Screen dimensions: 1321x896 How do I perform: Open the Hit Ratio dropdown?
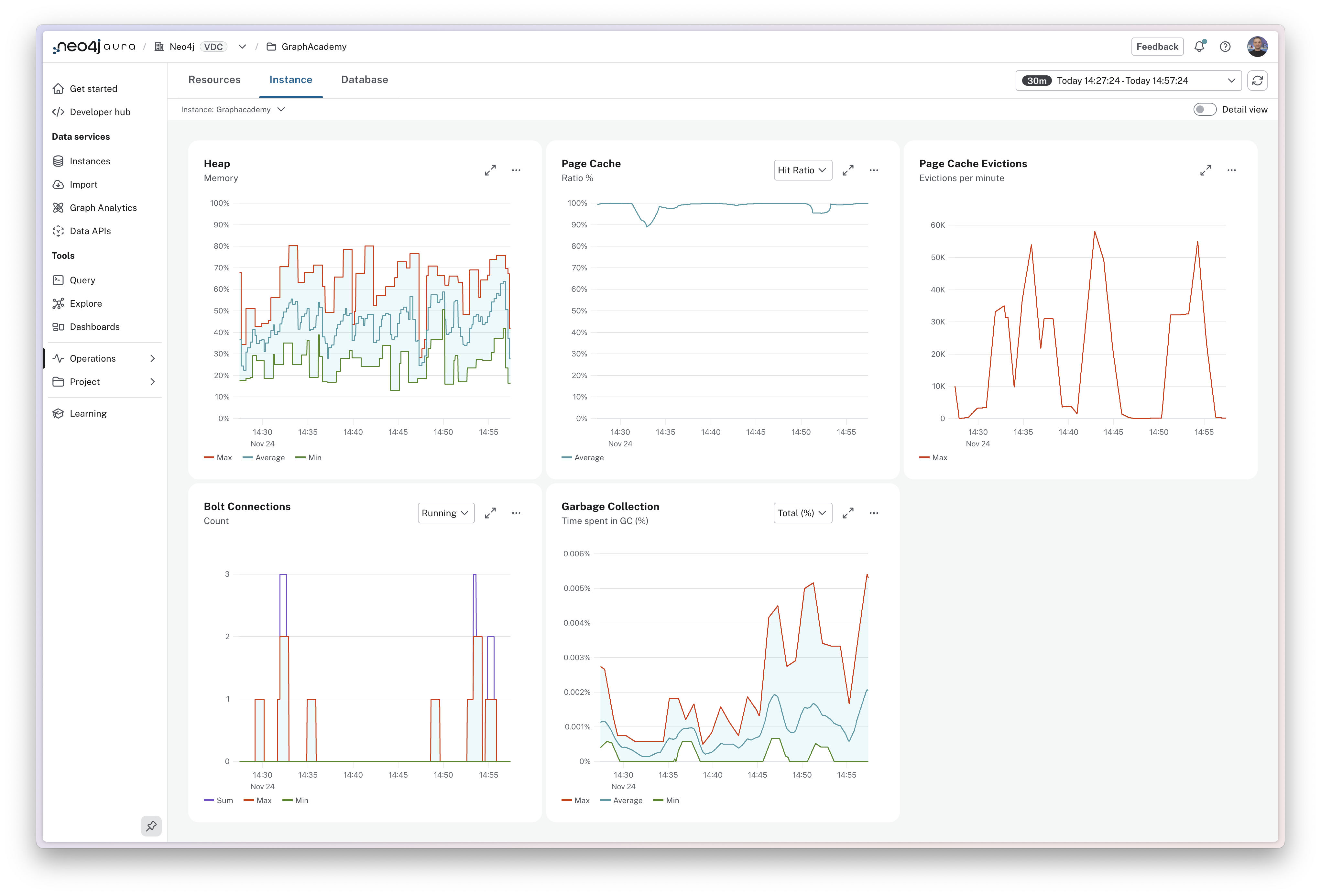[802, 170]
